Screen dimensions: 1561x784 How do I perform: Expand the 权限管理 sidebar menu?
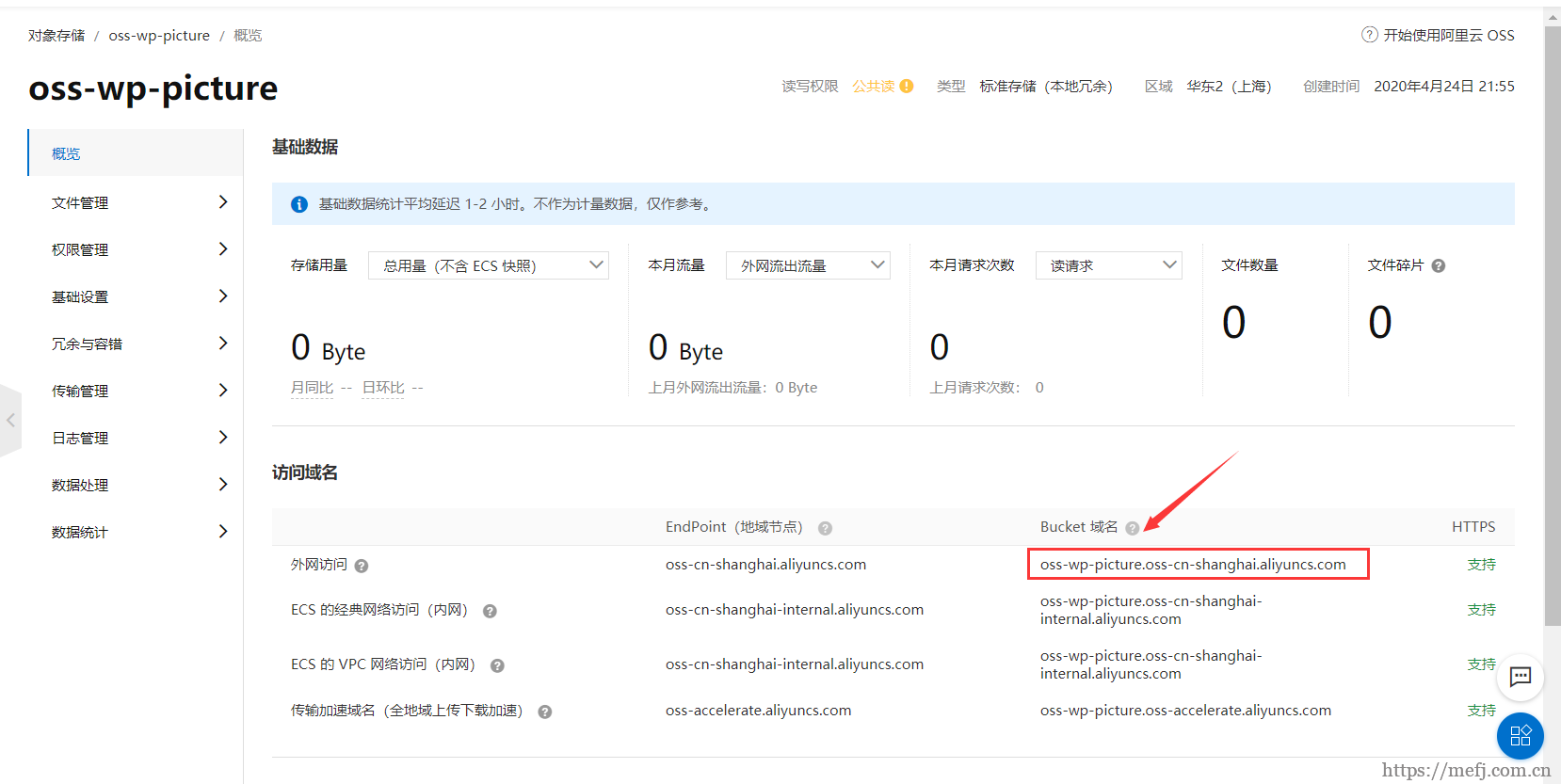(x=136, y=249)
